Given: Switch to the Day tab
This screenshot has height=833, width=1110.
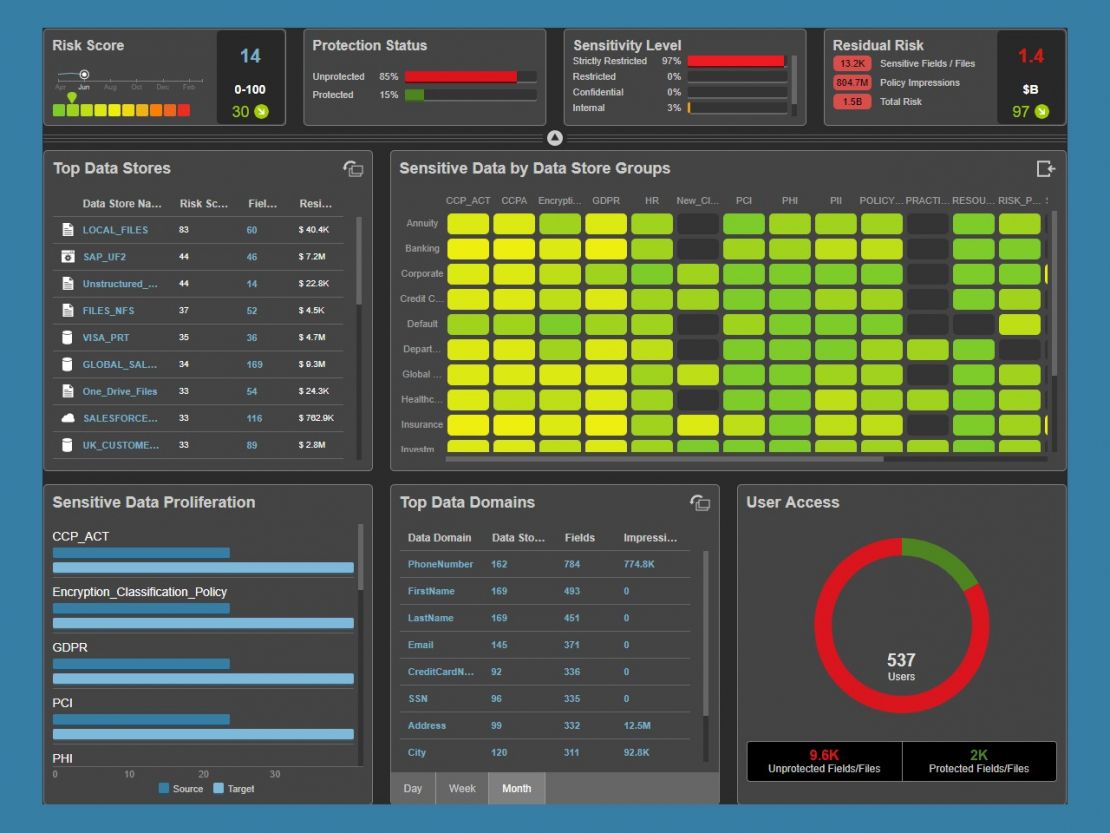Looking at the screenshot, I should 412,788.
